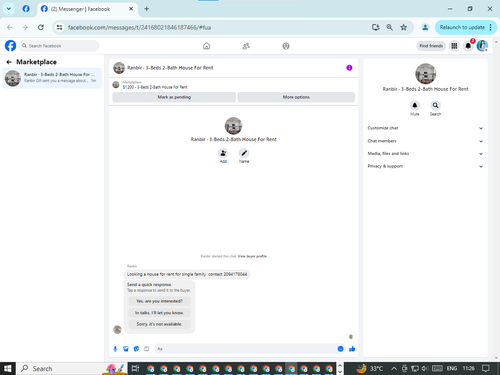Viewport: 500px width, 375px height.
Task: Send a voice clip microphone icon
Action: pyautogui.click(x=115, y=349)
